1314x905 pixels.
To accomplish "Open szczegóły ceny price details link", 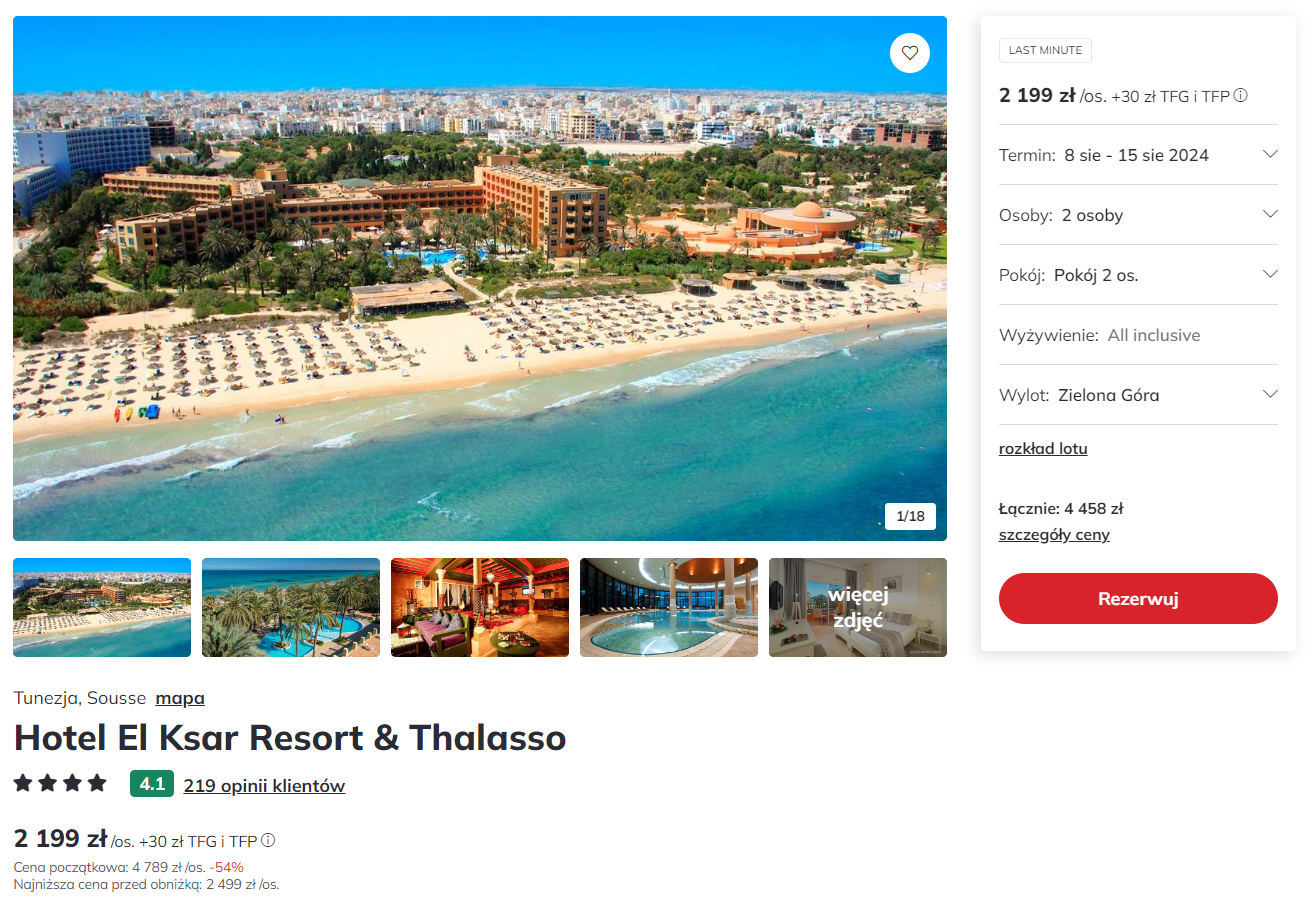I will (x=1054, y=535).
